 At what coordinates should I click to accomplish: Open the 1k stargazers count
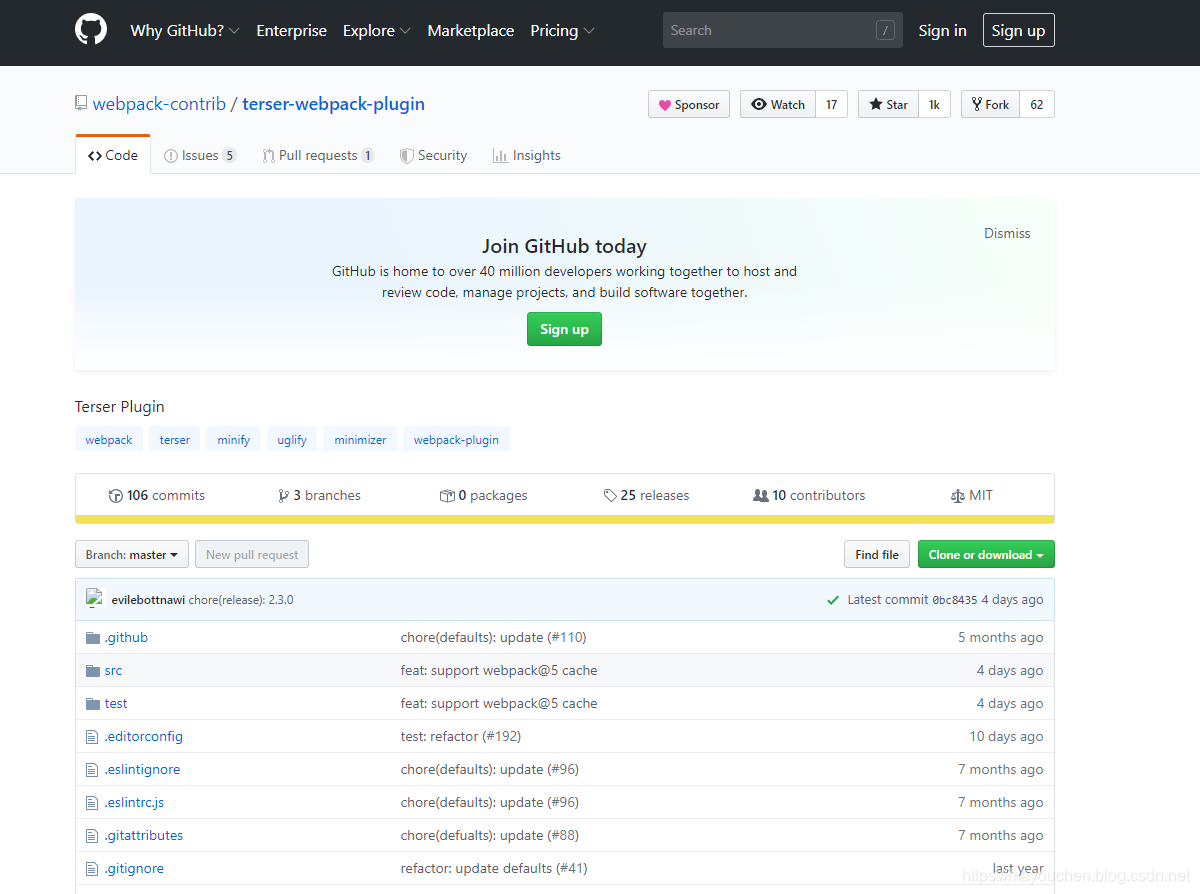click(934, 104)
